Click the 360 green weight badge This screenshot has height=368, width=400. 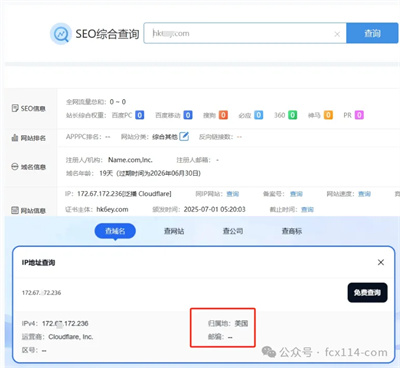[x=292, y=115]
